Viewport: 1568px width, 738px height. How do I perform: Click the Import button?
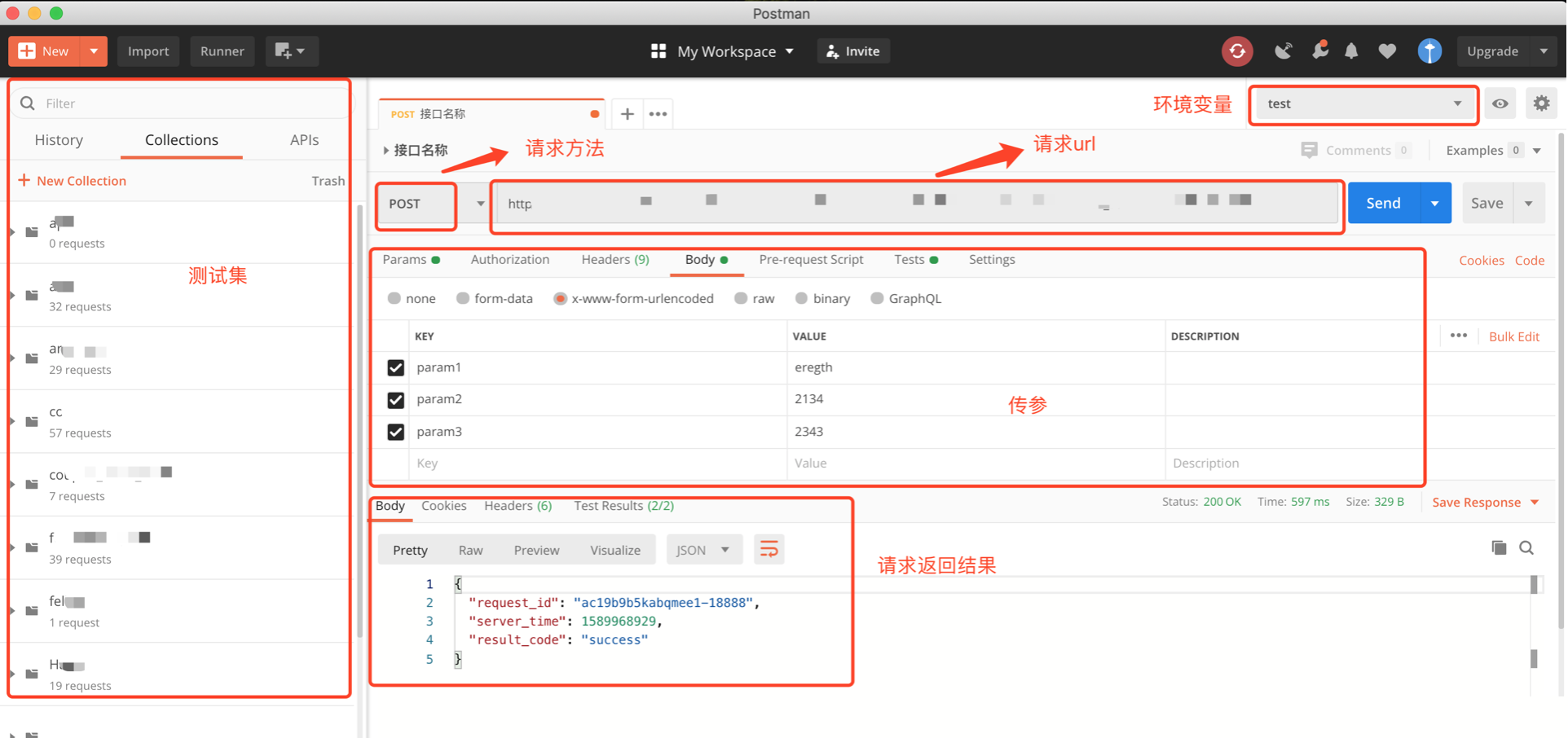(148, 51)
